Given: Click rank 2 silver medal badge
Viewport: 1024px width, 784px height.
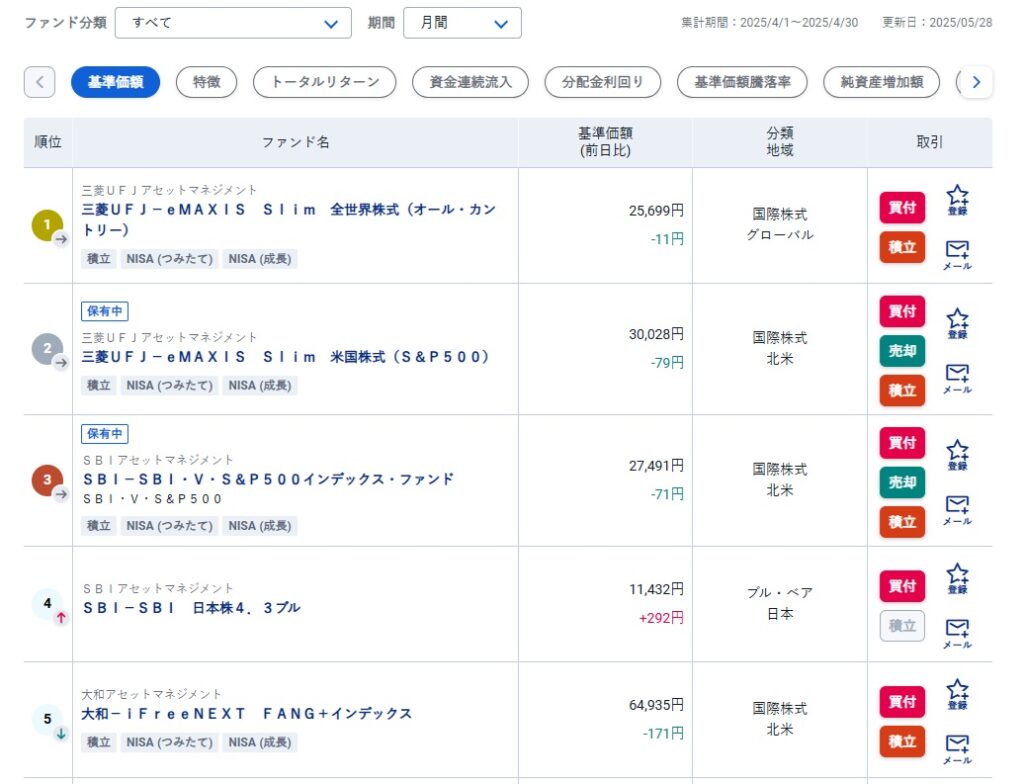Looking at the screenshot, I should (48, 349).
